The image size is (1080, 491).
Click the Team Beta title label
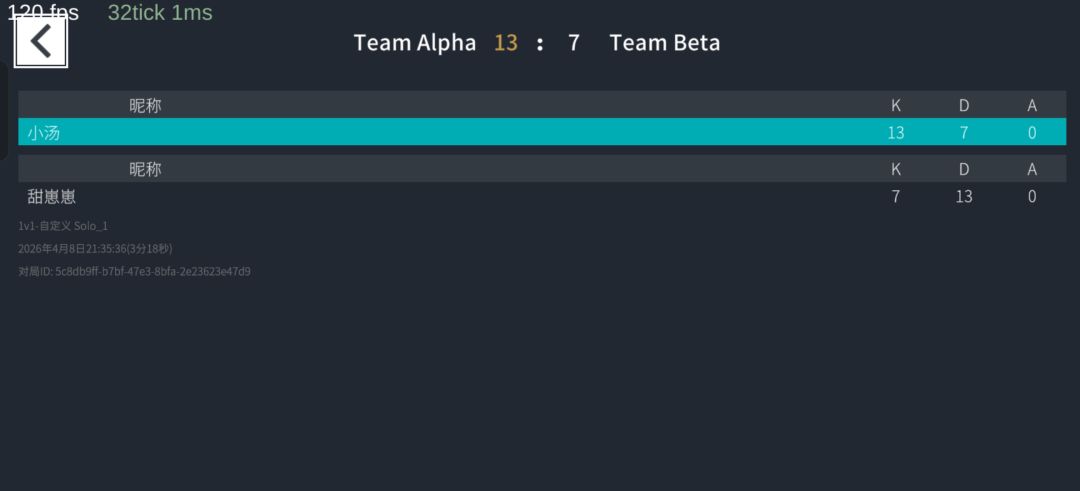click(x=664, y=43)
